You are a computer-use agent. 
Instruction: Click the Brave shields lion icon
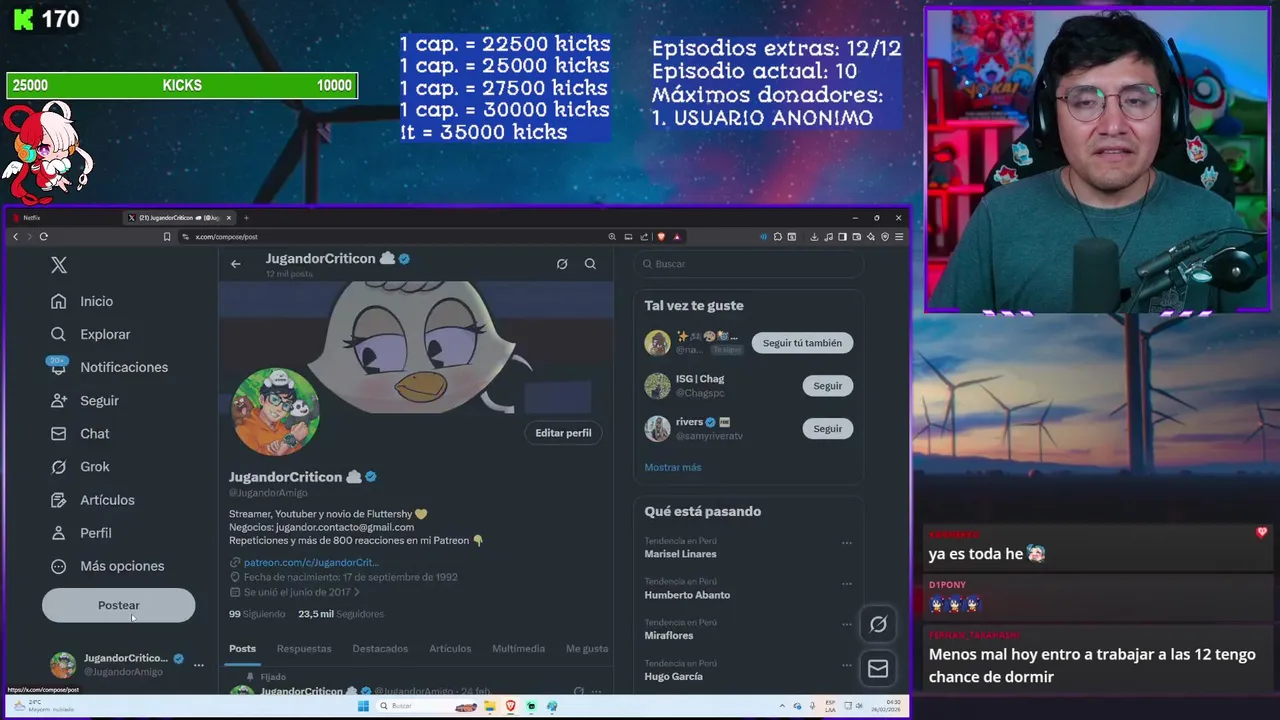[x=661, y=237]
